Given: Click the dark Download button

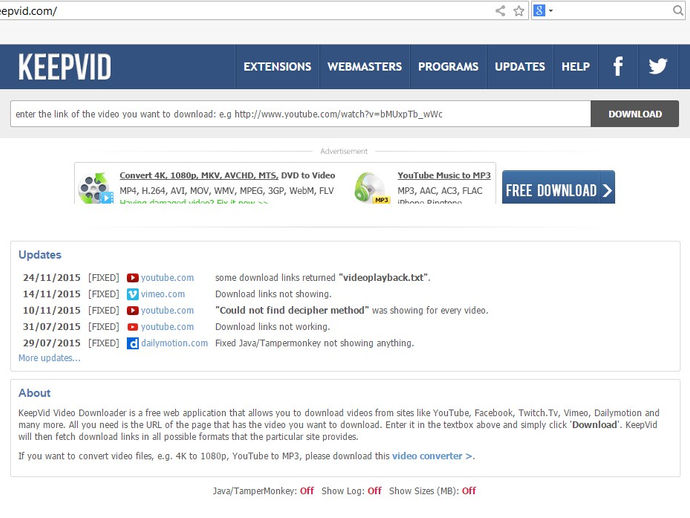Looking at the screenshot, I should click(x=635, y=114).
